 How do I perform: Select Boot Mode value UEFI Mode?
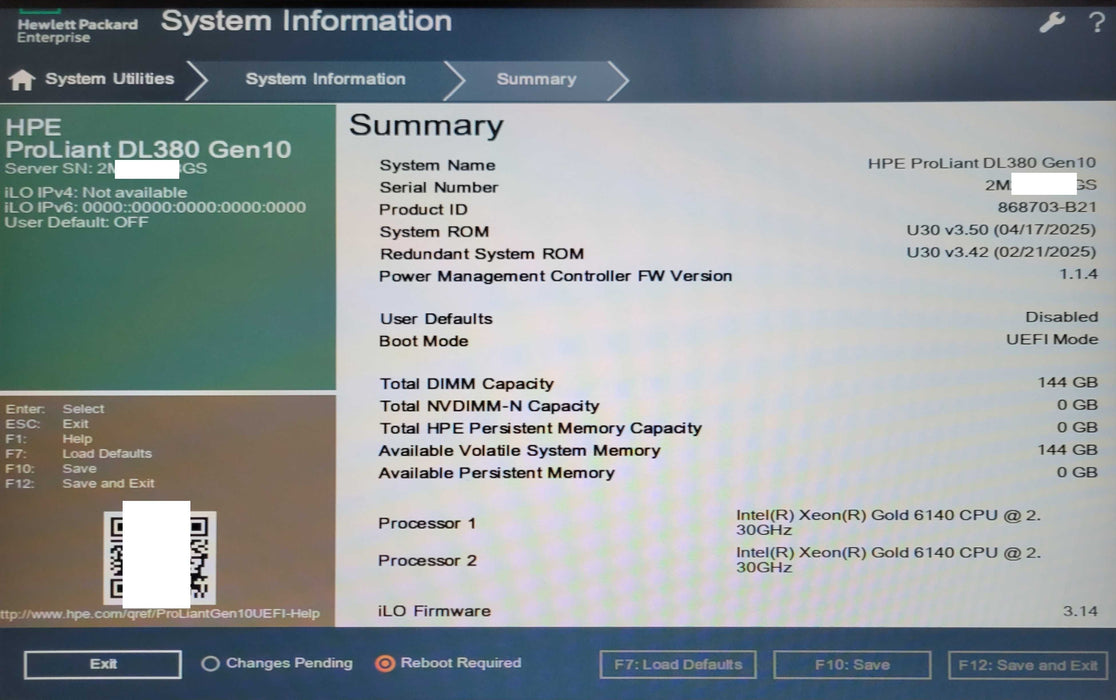[x=1052, y=339]
